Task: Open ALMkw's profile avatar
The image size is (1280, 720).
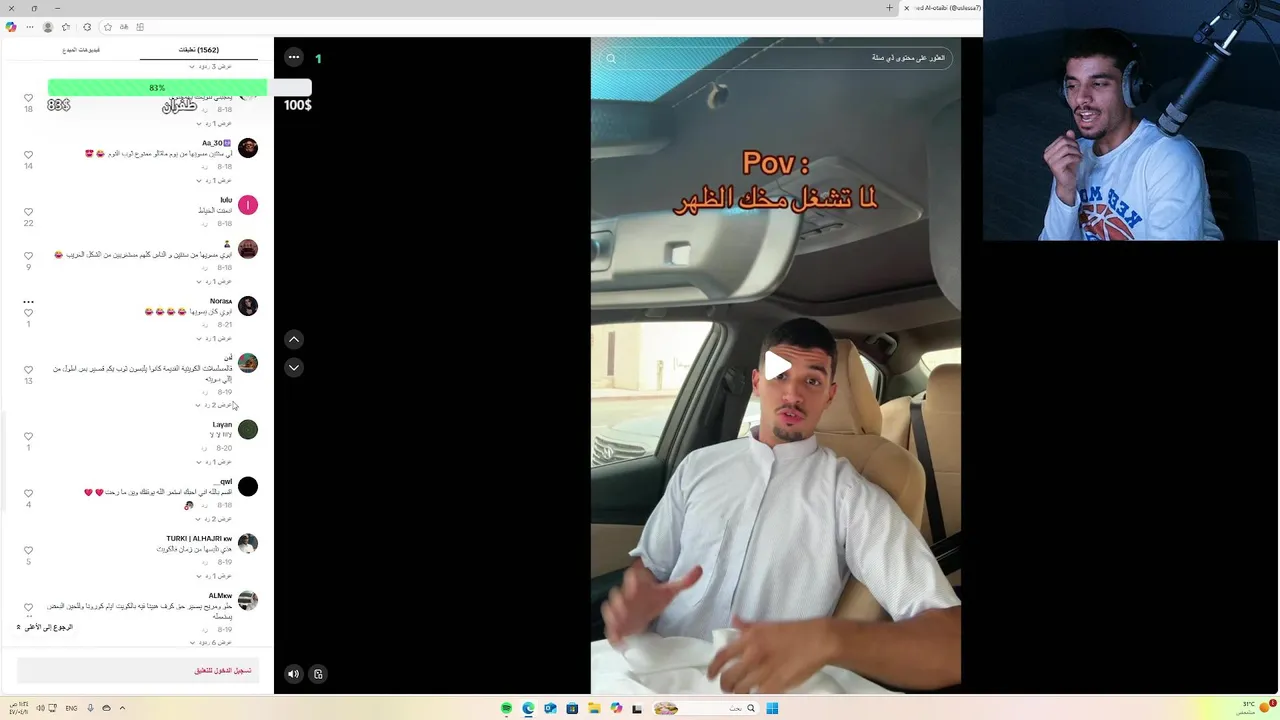Action: tap(248, 600)
